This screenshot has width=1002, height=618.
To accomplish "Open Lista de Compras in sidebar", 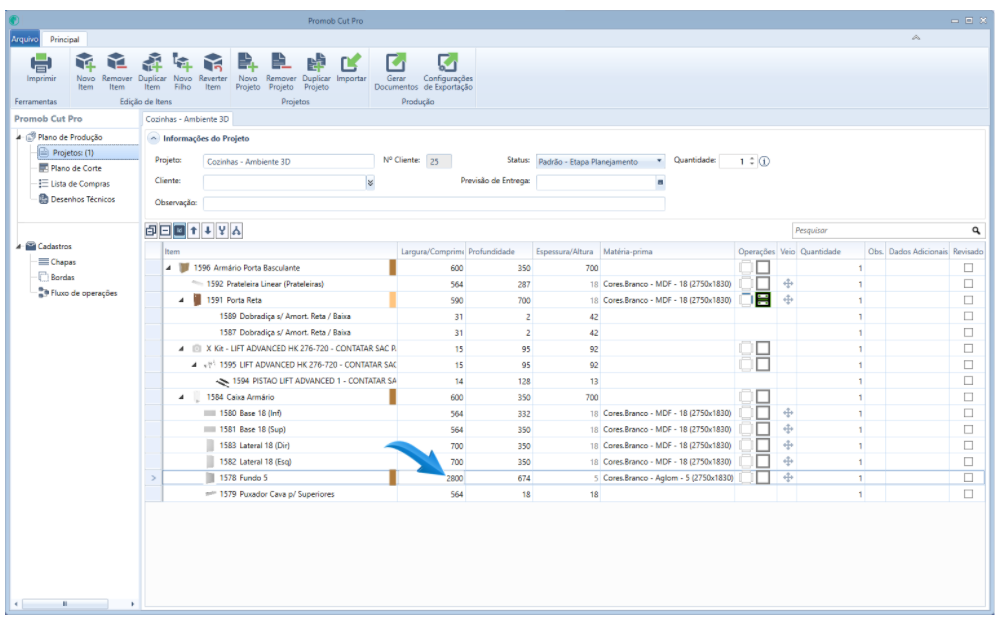I will pos(79,184).
